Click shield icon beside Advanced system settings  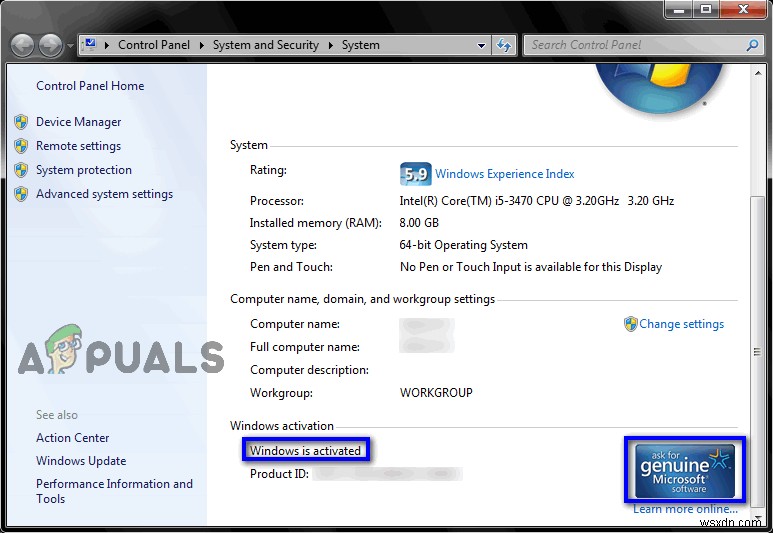(x=21, y=194)
